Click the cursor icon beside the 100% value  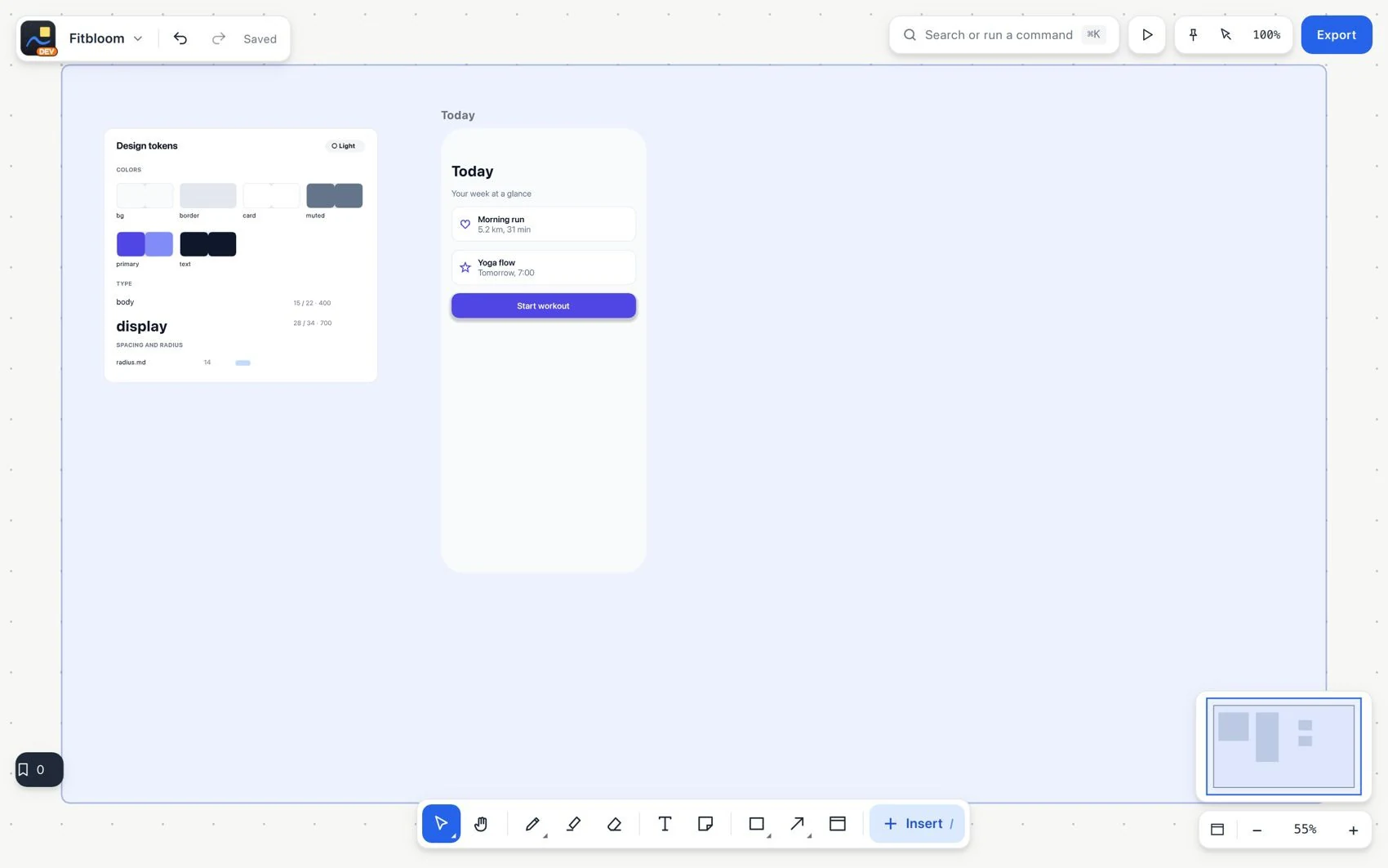pos(1226,35)
